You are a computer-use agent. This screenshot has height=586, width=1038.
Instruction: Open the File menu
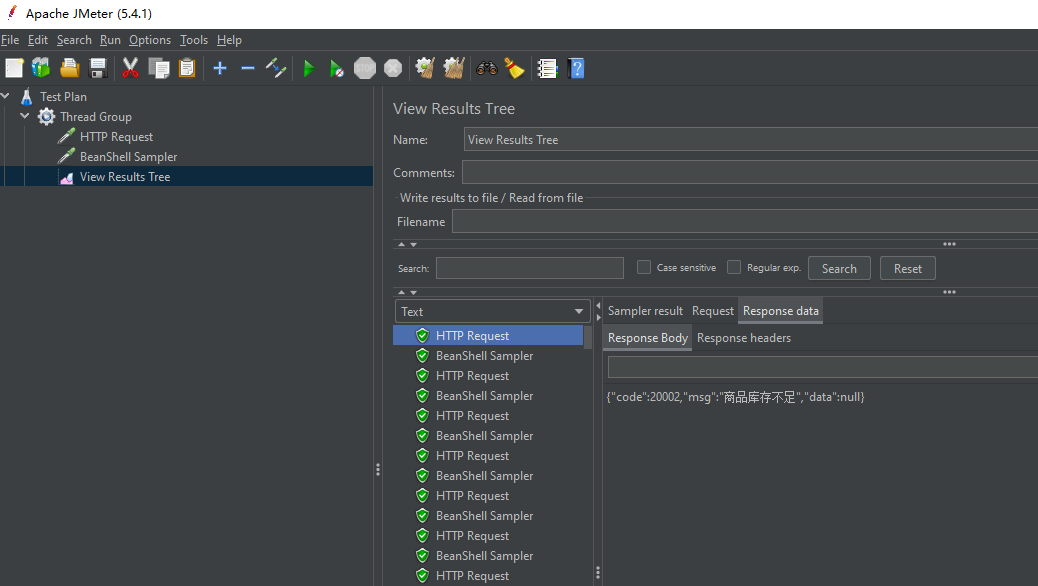point(10,40)
